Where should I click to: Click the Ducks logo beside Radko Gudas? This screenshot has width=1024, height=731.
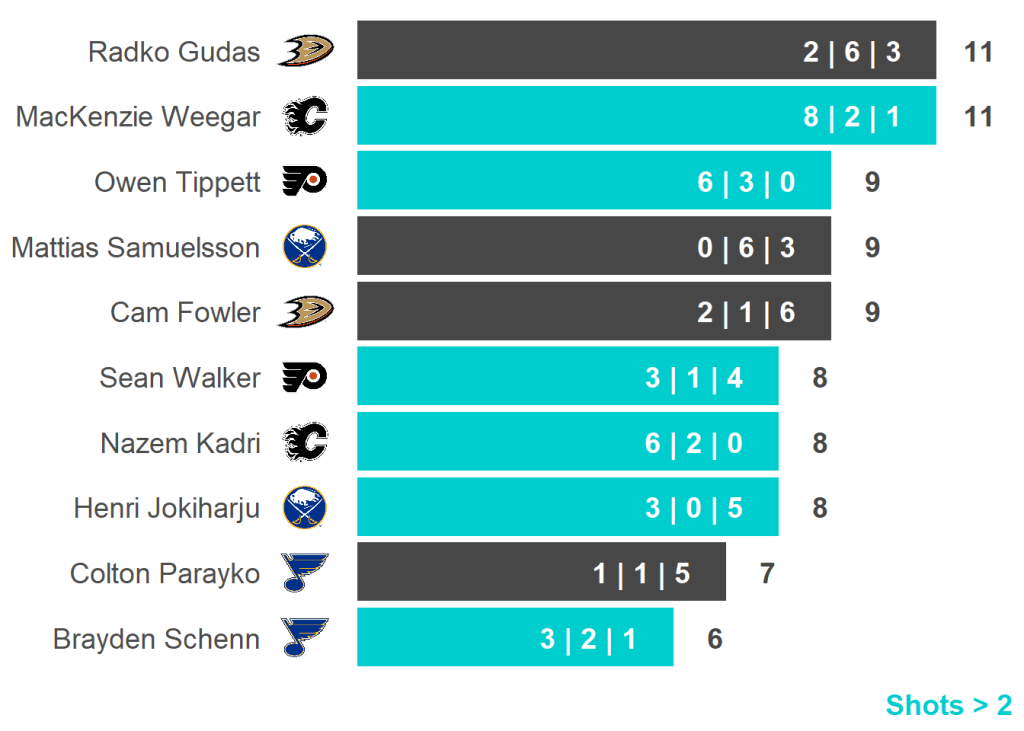[305, 51]
